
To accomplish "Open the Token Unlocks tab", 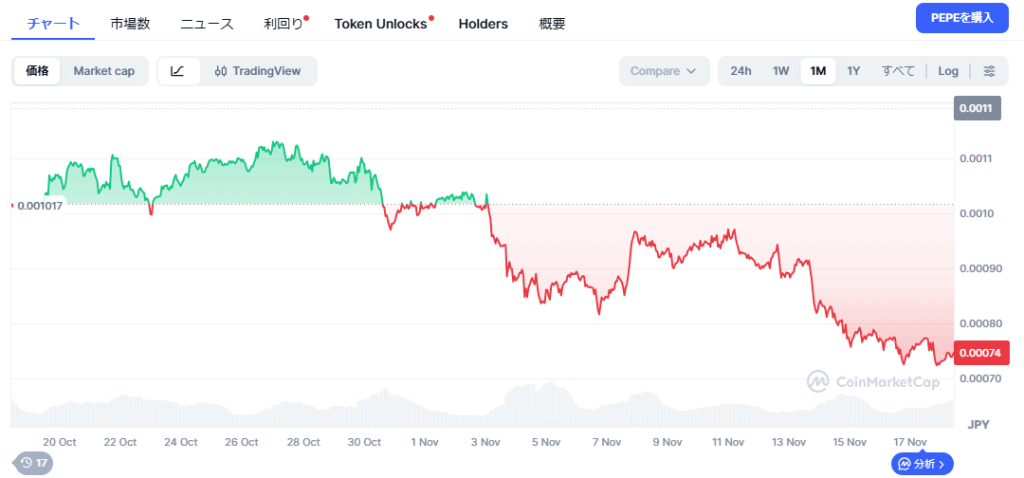I will (x=381, y=23).
